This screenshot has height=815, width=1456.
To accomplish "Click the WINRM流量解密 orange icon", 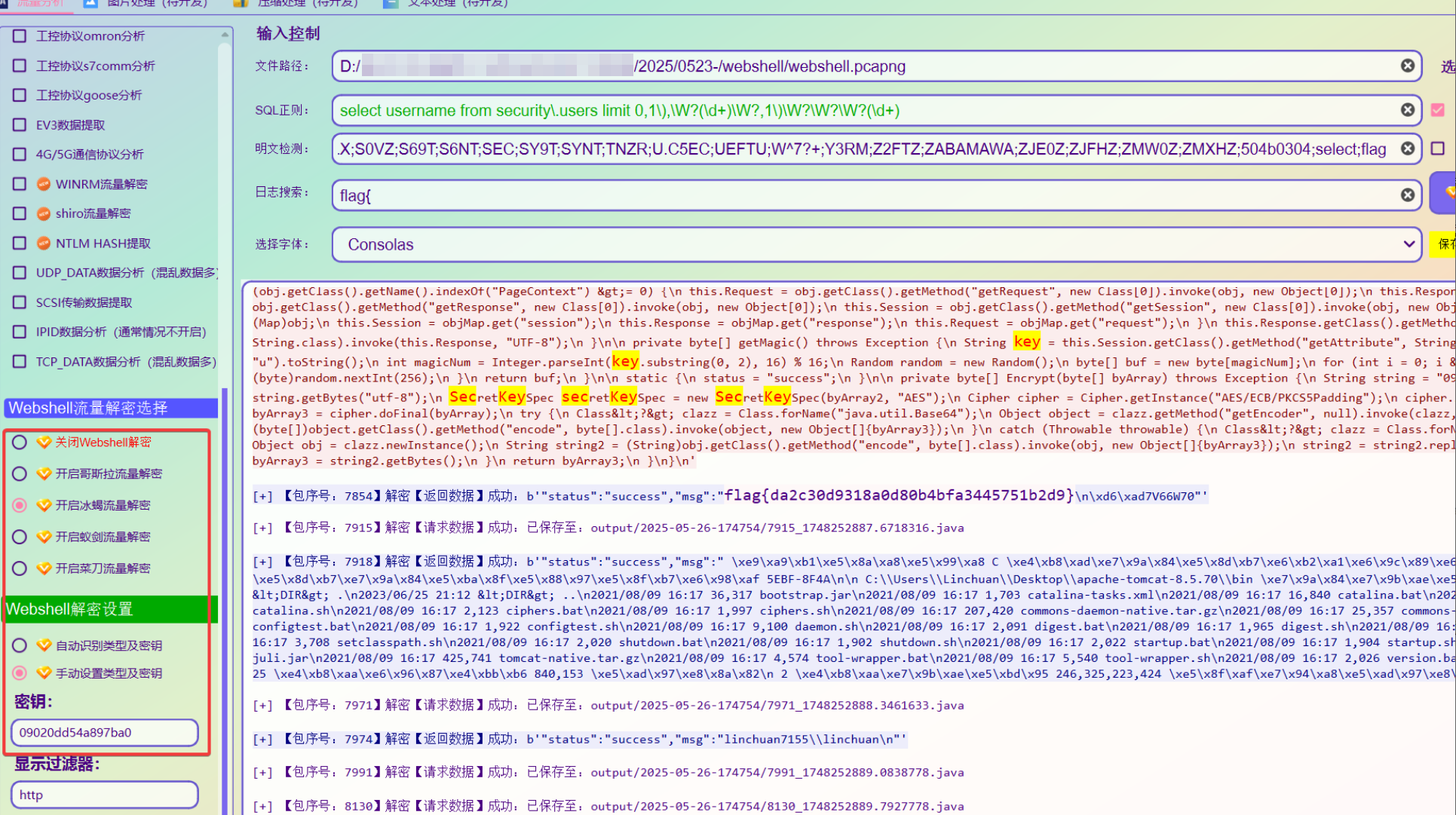I will coord(44,184).
